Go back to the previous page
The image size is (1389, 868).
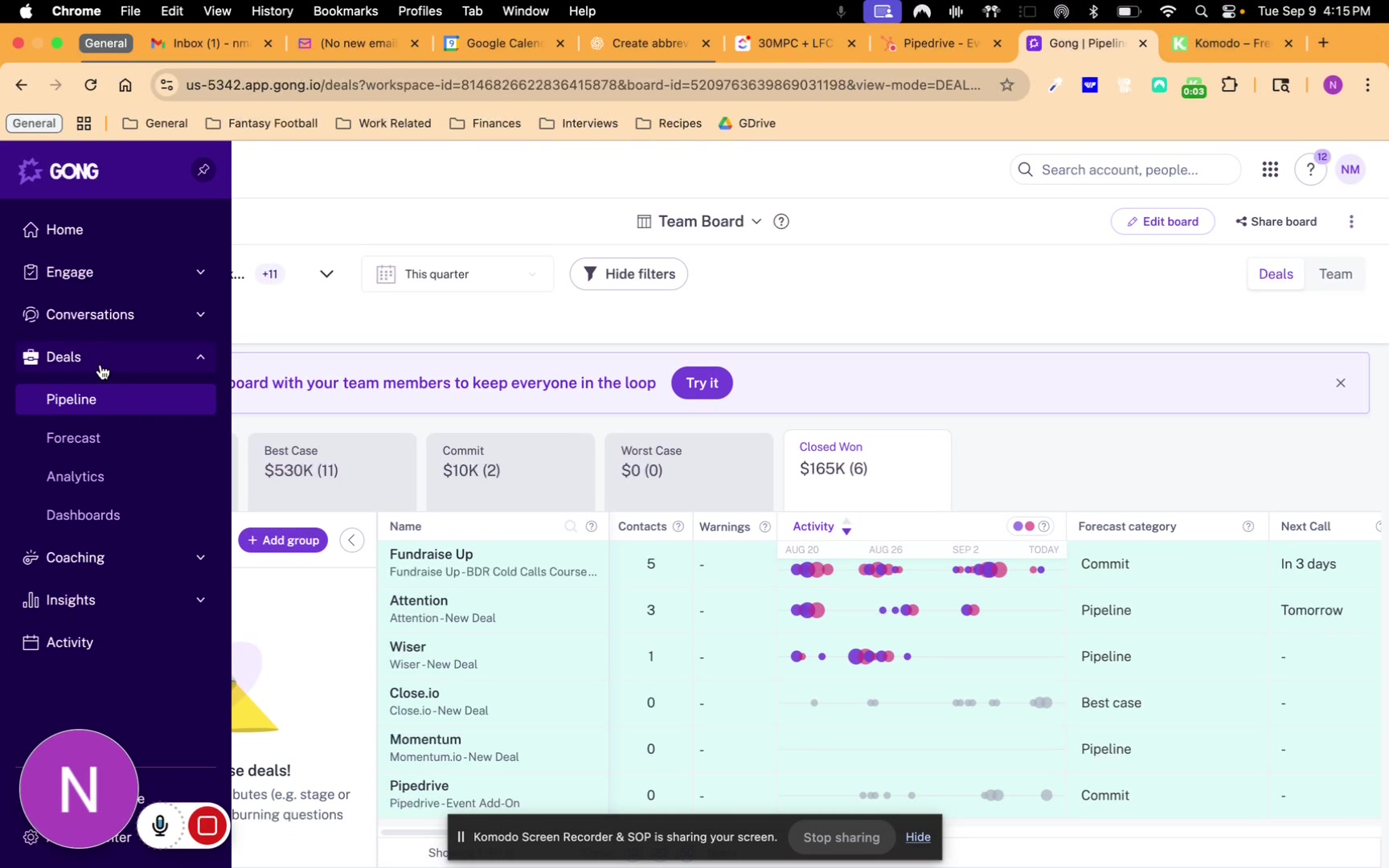(x=22, y=84)
